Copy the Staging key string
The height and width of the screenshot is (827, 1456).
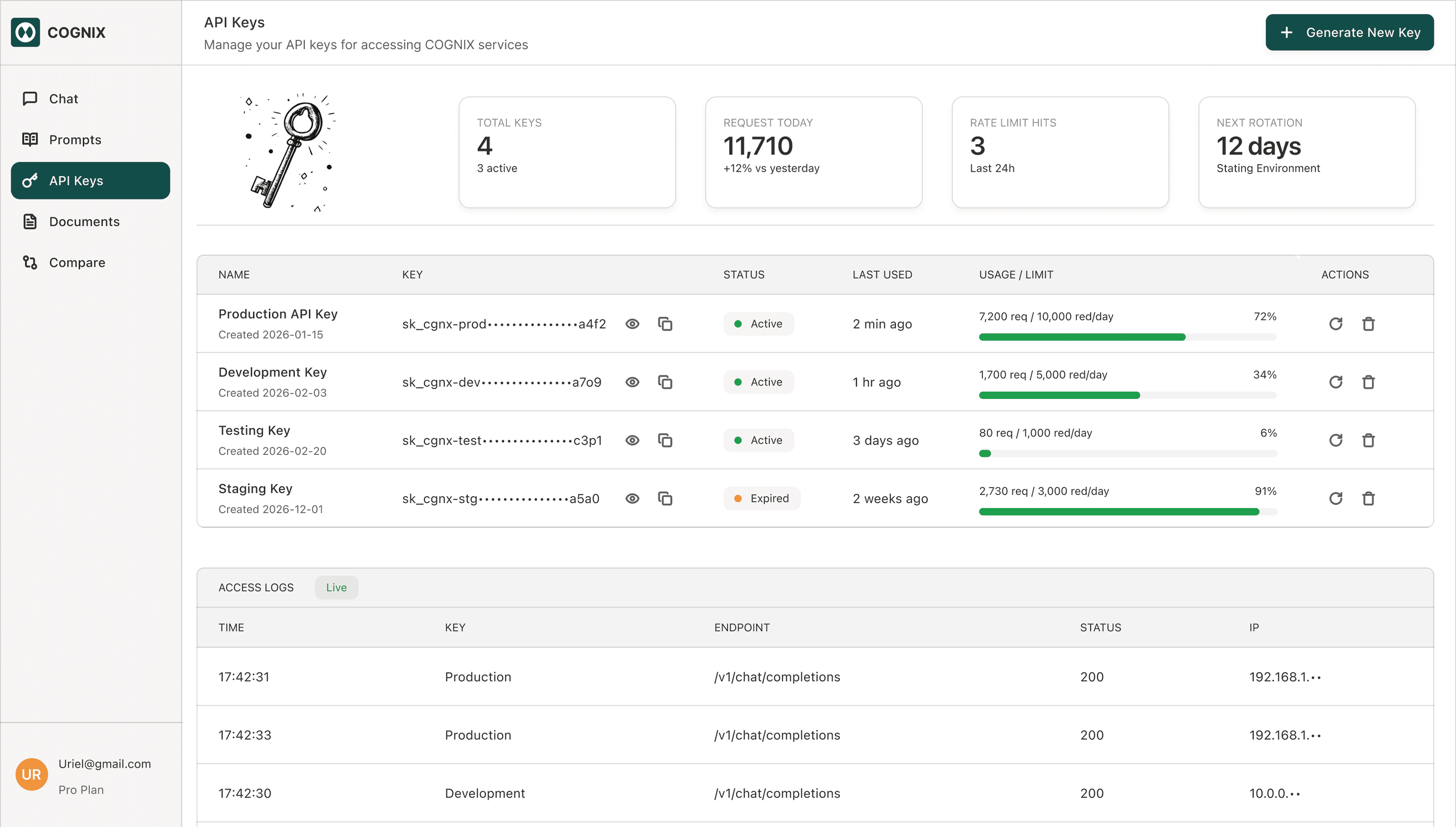(665, 499)
